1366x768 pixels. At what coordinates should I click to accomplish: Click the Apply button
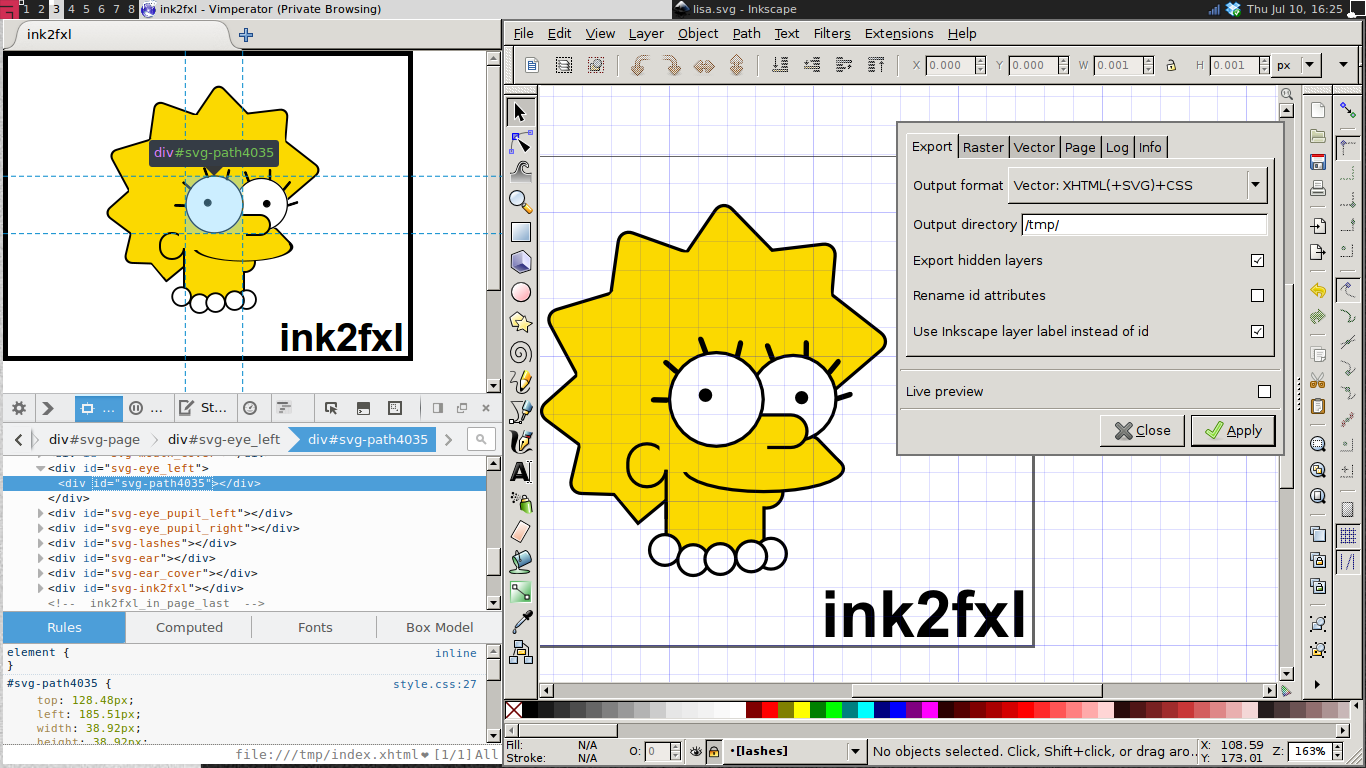pos(1233,431)
